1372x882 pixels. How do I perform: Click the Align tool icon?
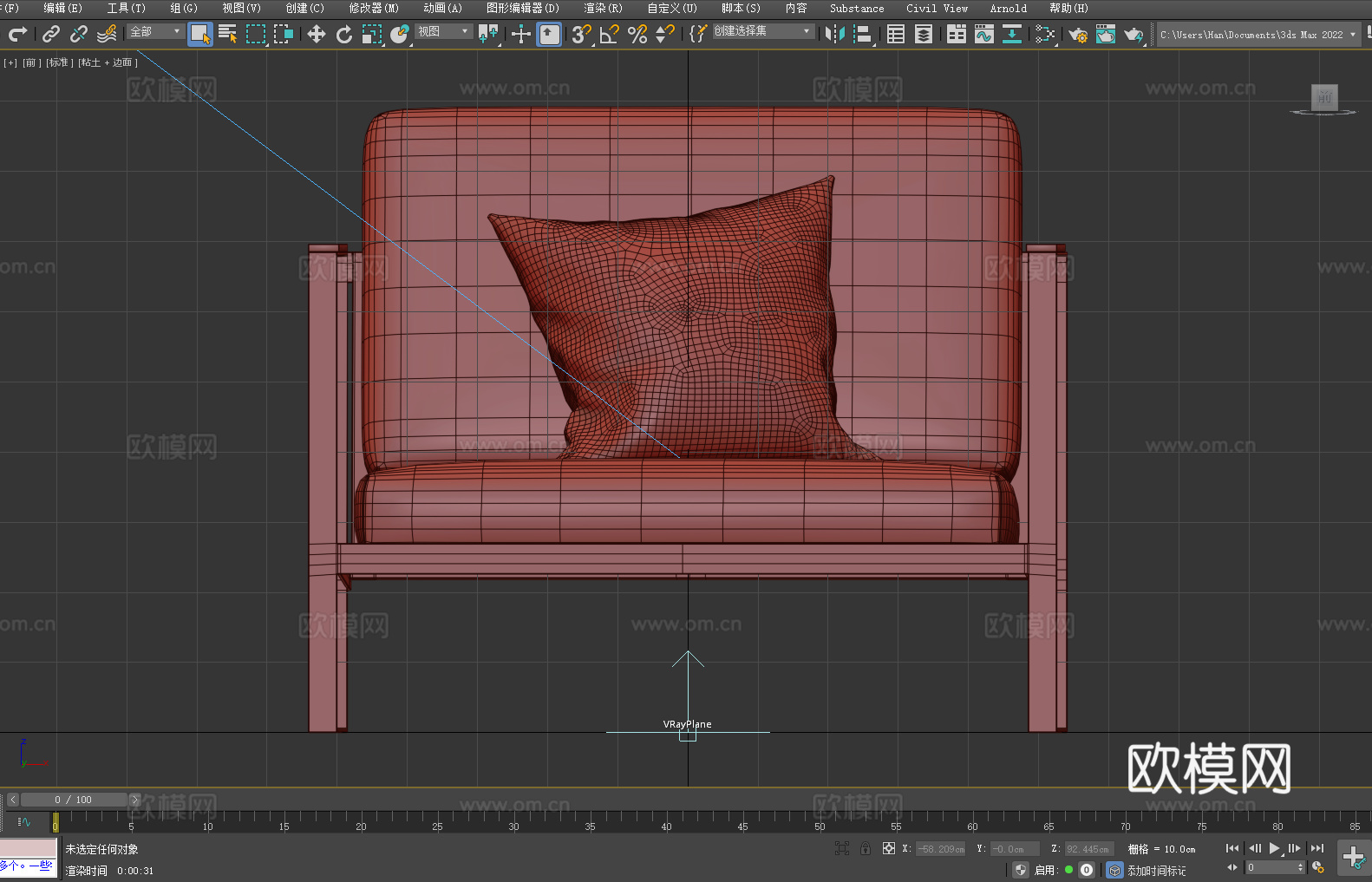pyautogui.click(x=863, y=34)
